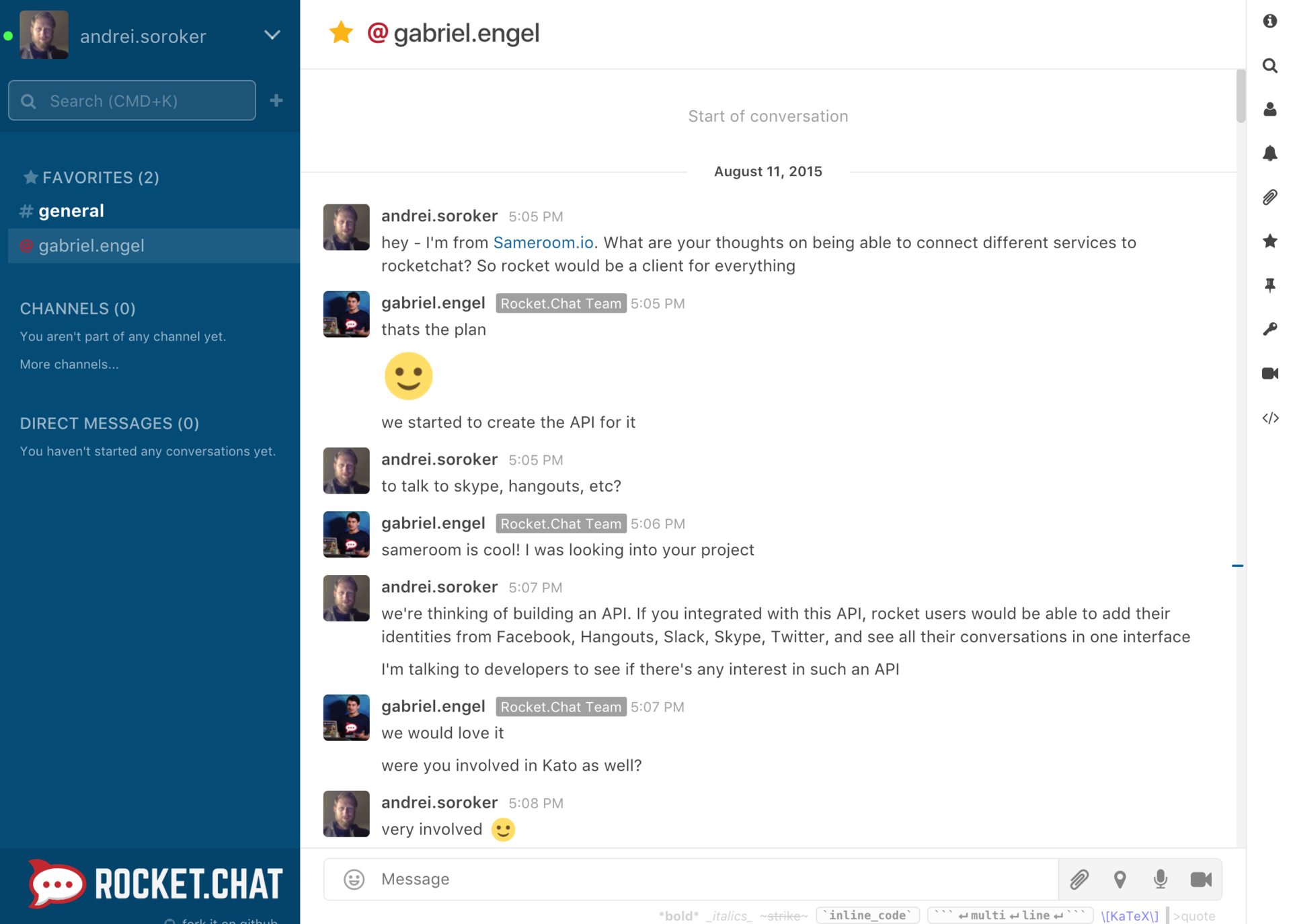Show starred messages in right sidebar

pyautogui.click(x=1269, y=241)
